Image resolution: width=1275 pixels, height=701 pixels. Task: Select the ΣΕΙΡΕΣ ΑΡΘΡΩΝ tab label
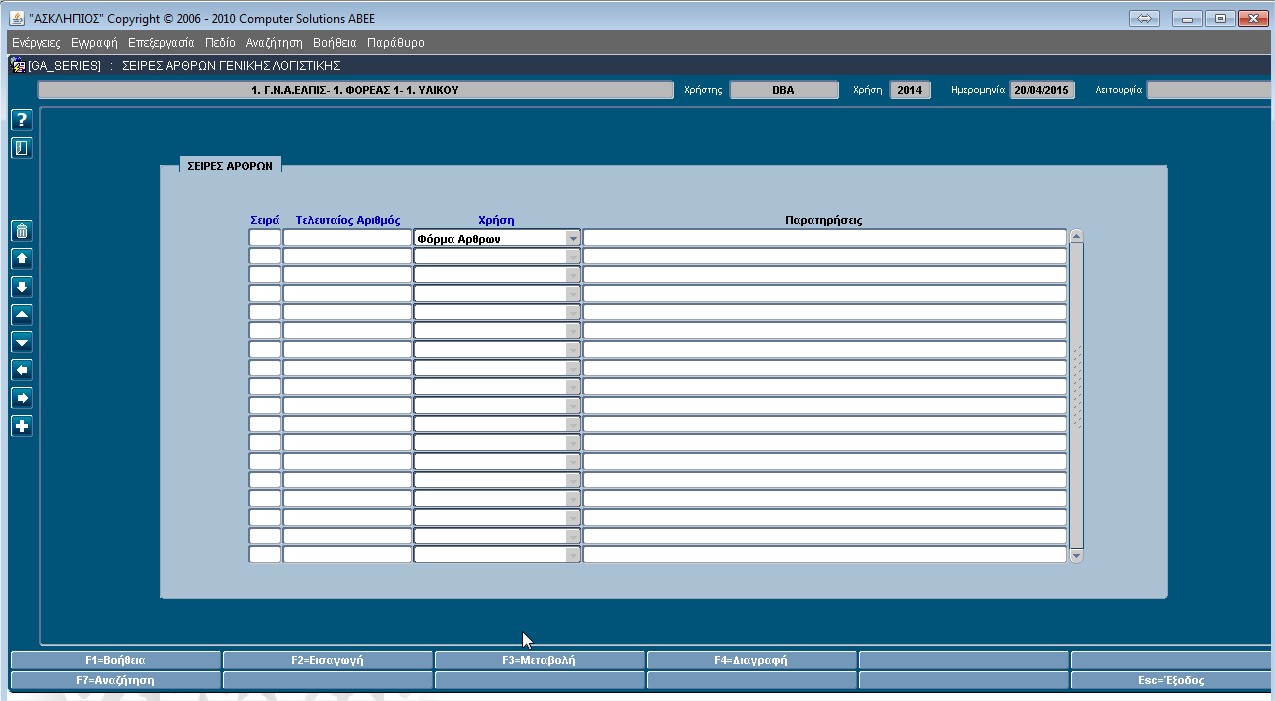230,166
